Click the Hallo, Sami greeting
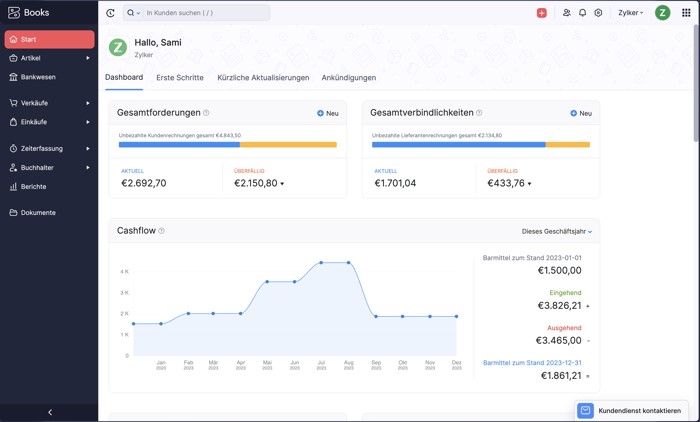 pyautogui.click(x=158, y=42)
